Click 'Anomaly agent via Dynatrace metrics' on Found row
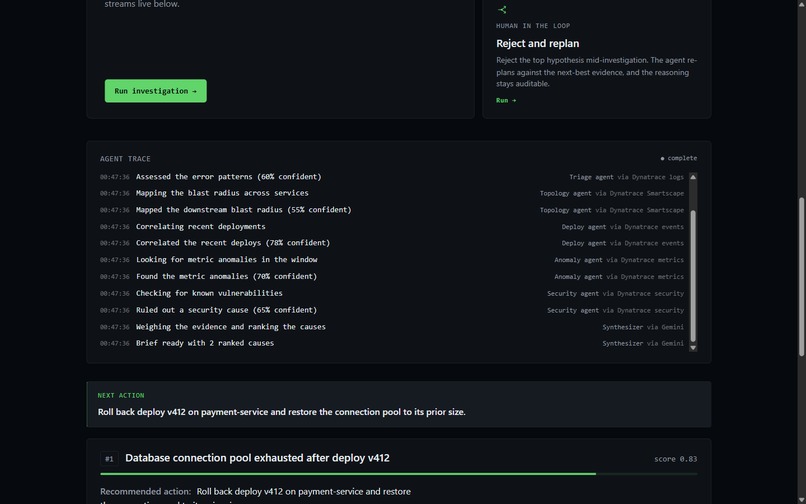The width and height of the screenshot is (806, 504). pyautogui.click(x=619, y=277)
